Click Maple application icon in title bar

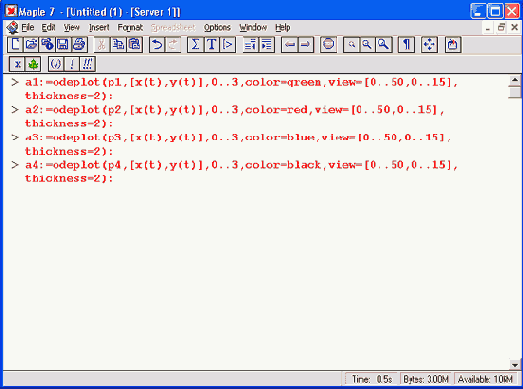[11, 11]
